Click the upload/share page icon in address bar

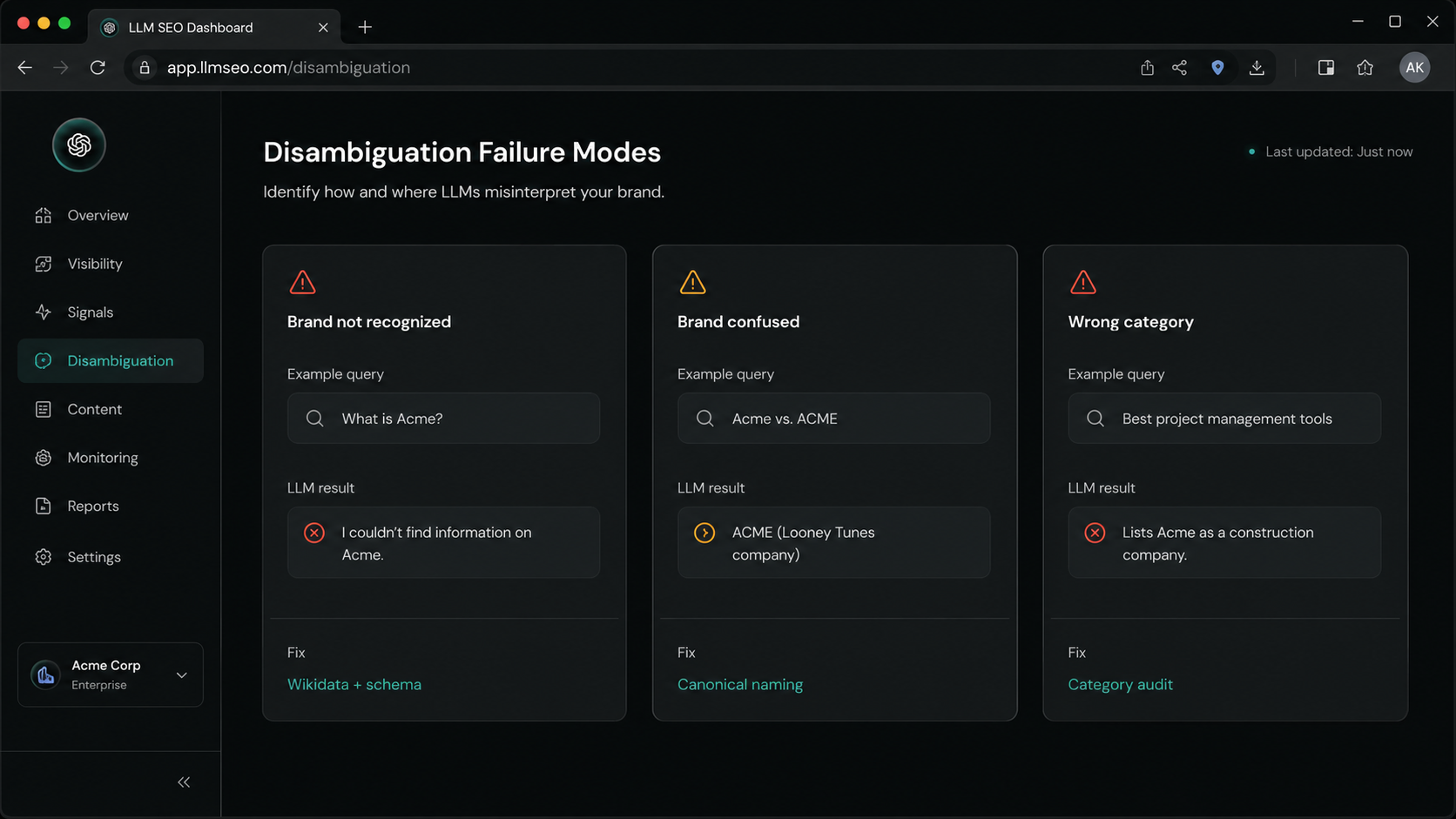[1147, 68]
